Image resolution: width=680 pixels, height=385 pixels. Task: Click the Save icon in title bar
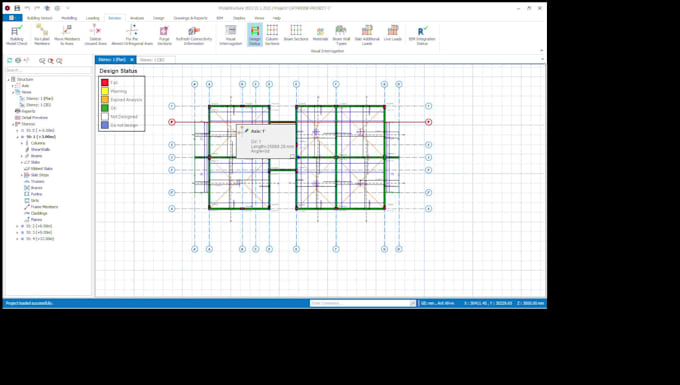click(17, 8)
